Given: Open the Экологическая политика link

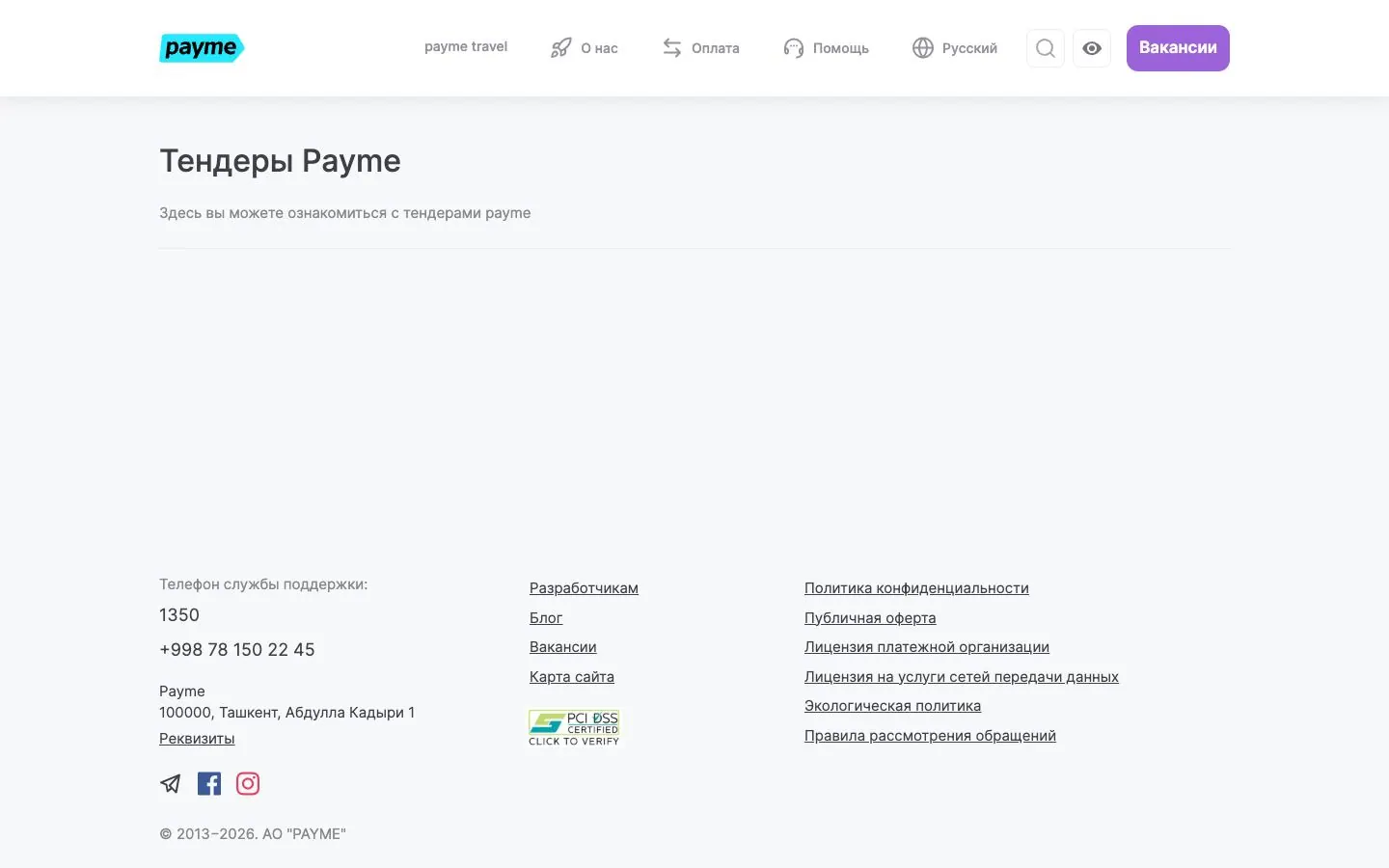Looking at the screenshot, I should tap(892, 706).
